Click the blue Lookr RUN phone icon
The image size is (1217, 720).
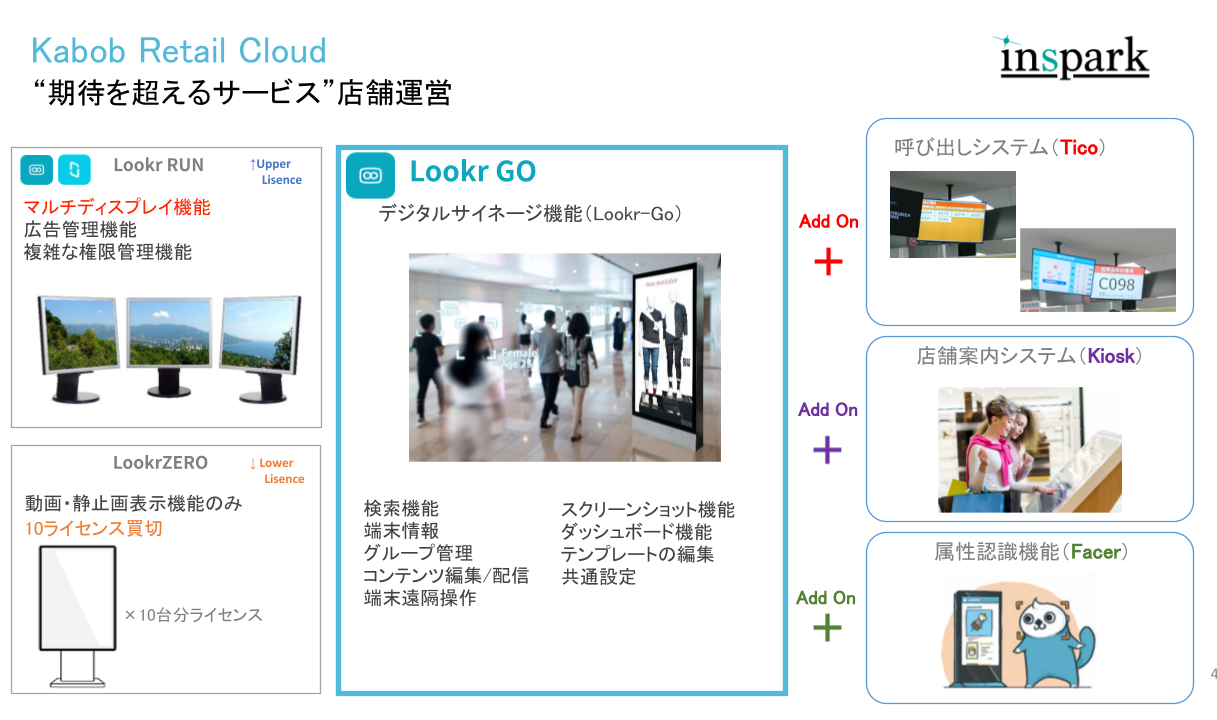(75, 170)
